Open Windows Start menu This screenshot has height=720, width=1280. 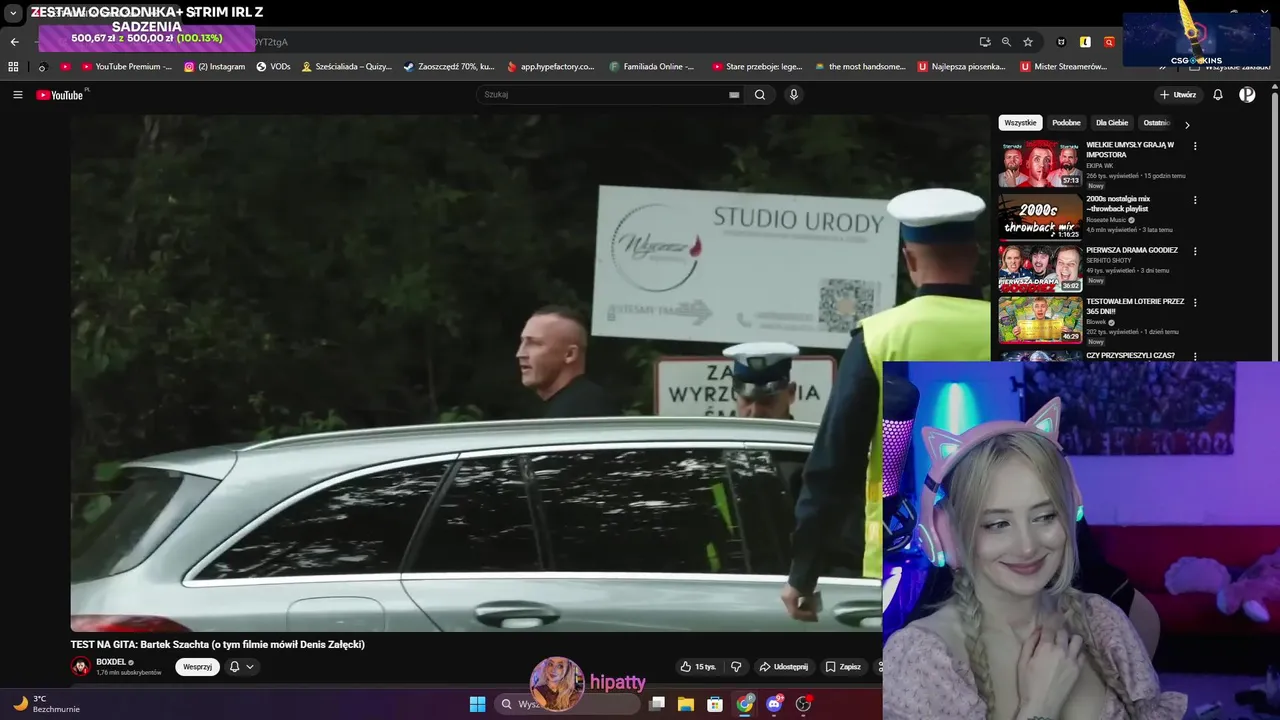click(477, 704)
